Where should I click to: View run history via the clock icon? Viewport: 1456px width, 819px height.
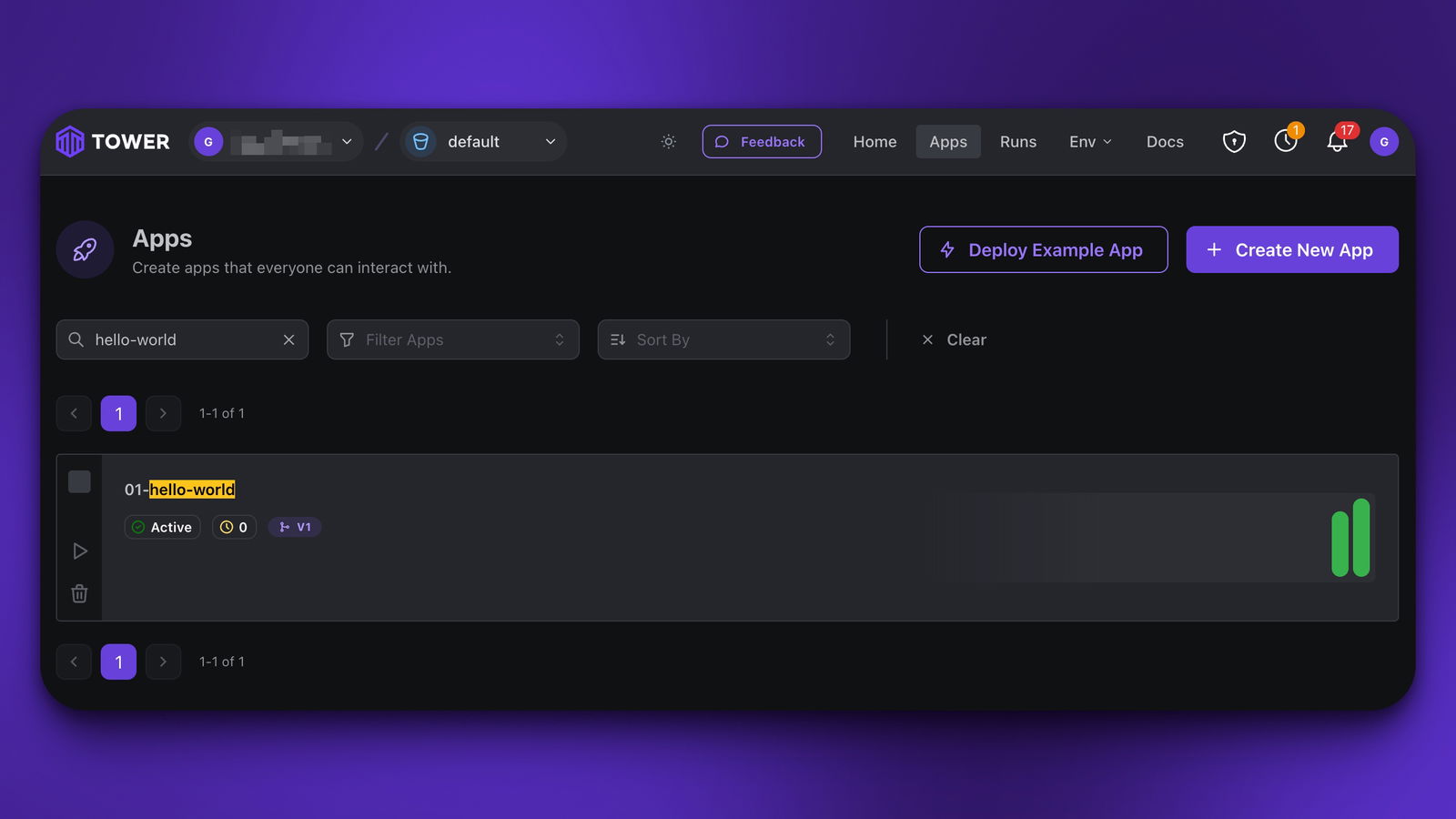1285,142
